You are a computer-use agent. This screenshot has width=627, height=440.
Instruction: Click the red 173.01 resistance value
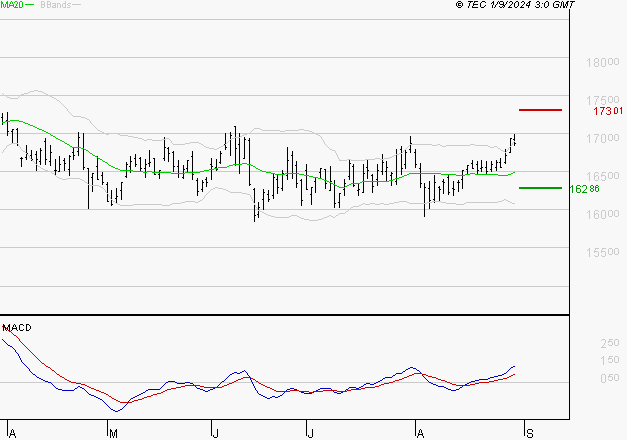point(608,111)
